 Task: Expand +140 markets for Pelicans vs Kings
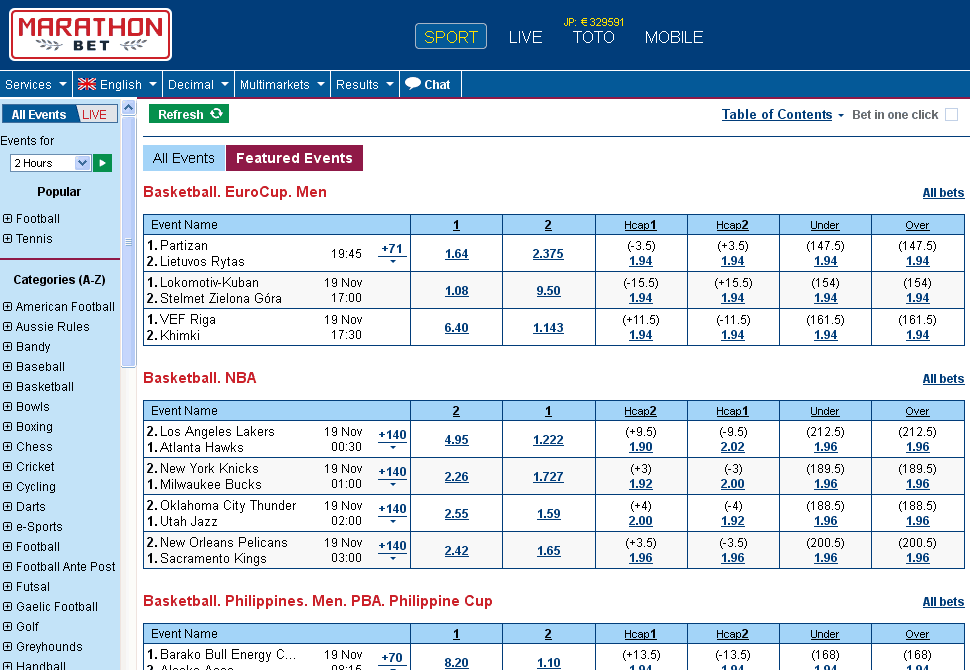point(392,550)
